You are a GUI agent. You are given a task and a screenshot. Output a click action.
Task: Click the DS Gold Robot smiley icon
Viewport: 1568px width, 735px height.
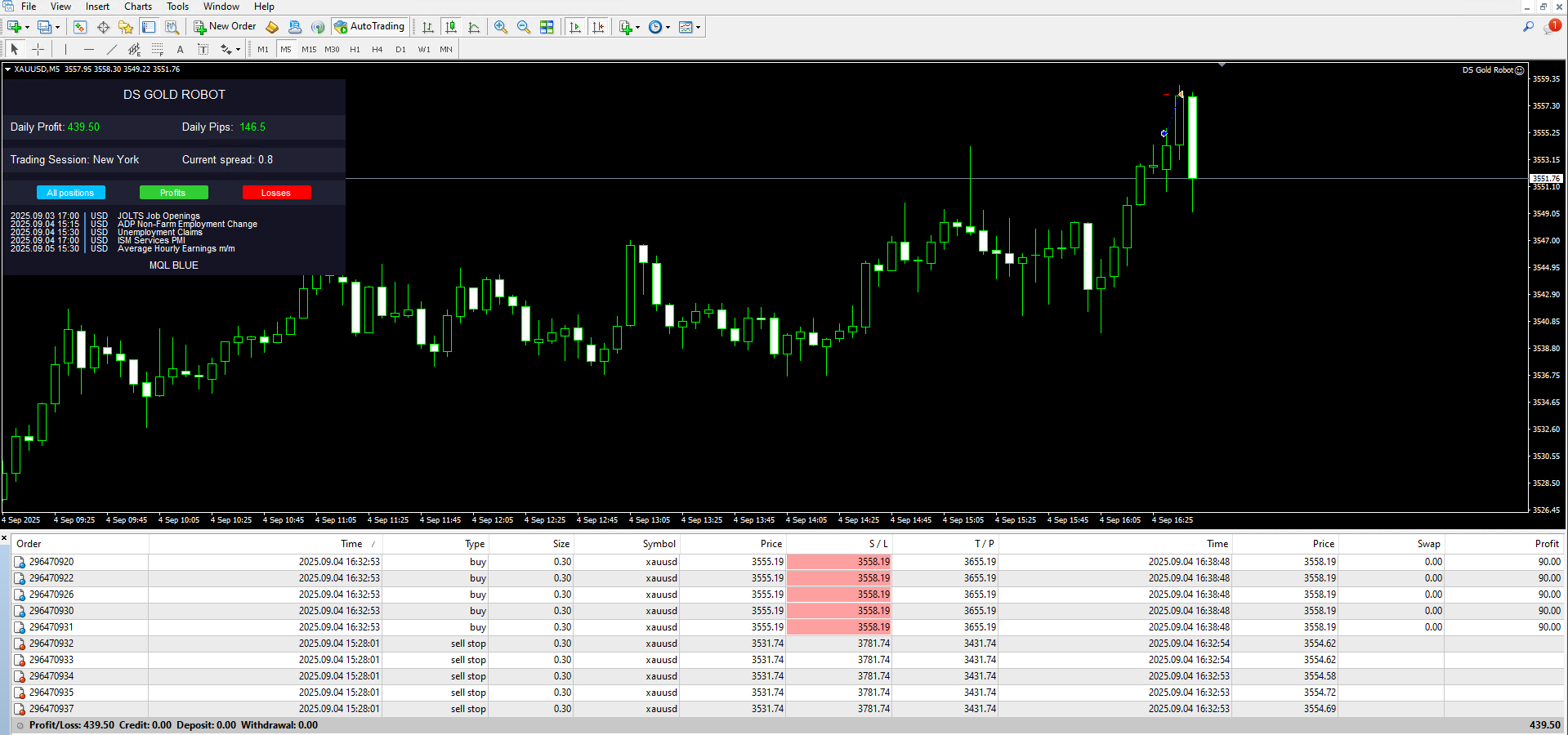(x=1520, y=69)
